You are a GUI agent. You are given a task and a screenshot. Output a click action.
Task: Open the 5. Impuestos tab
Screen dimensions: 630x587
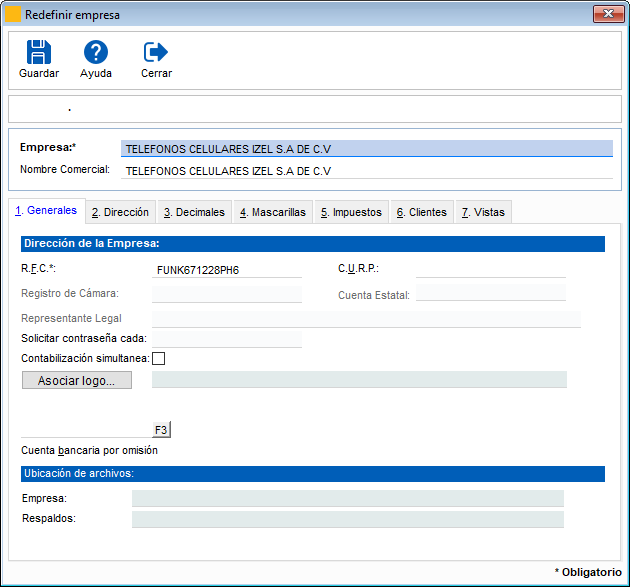click(352, 212)
